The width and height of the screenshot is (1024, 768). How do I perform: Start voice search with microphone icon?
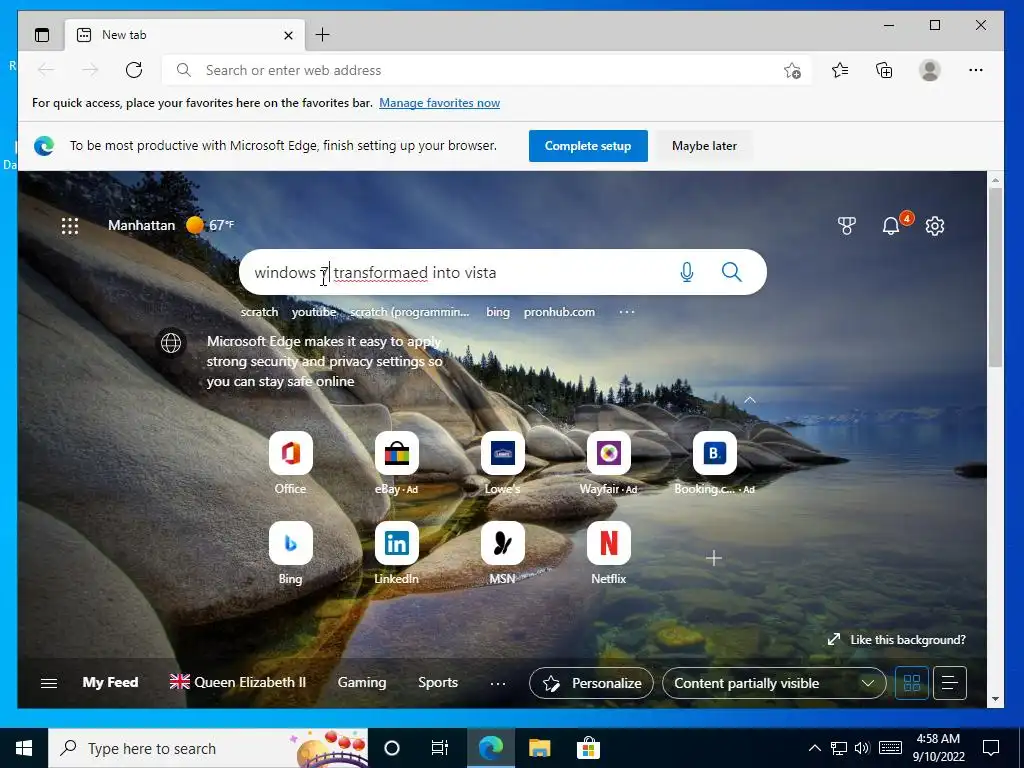click(x=686, y=272)
